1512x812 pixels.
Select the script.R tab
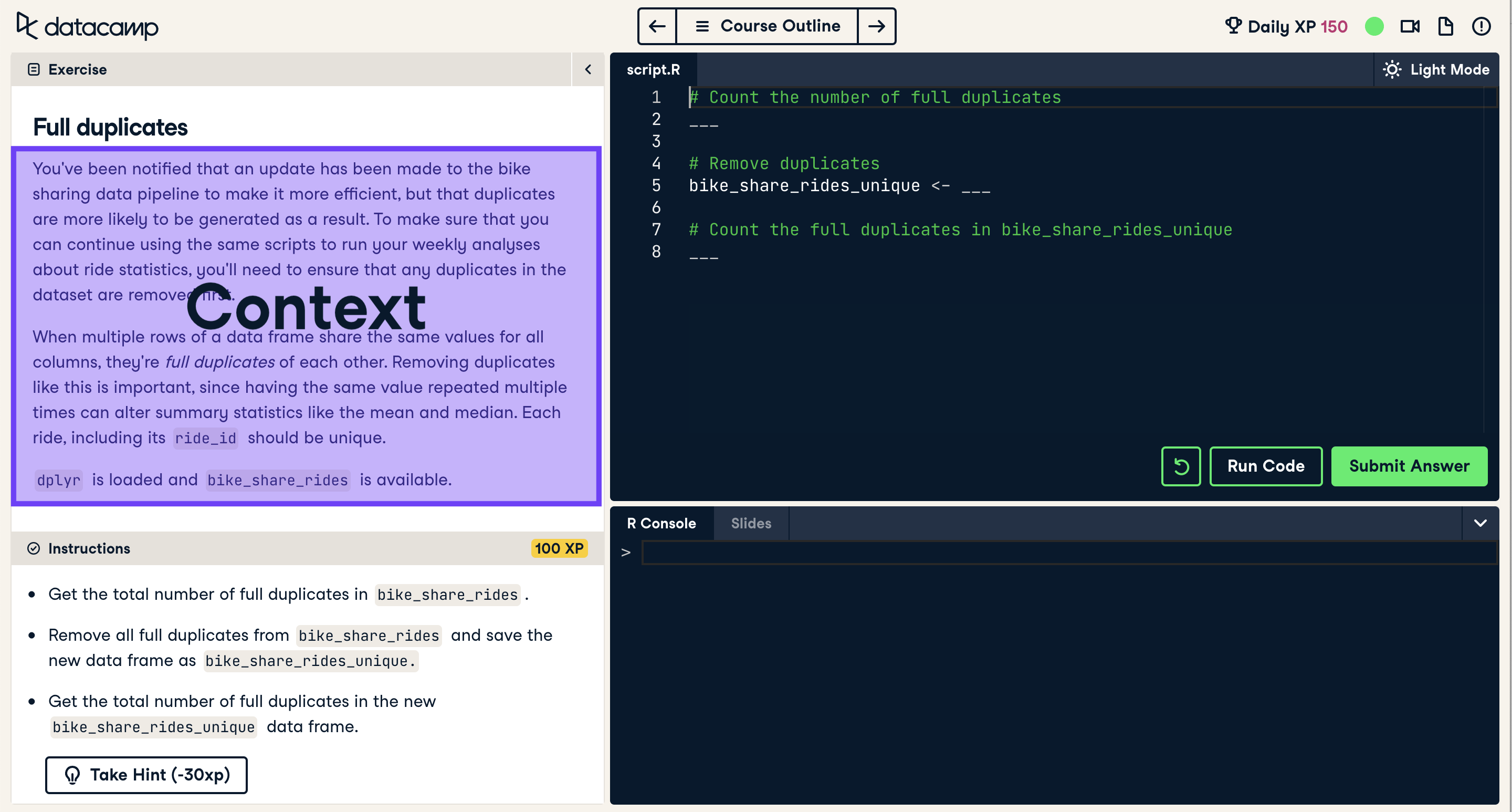click(653, 69)
